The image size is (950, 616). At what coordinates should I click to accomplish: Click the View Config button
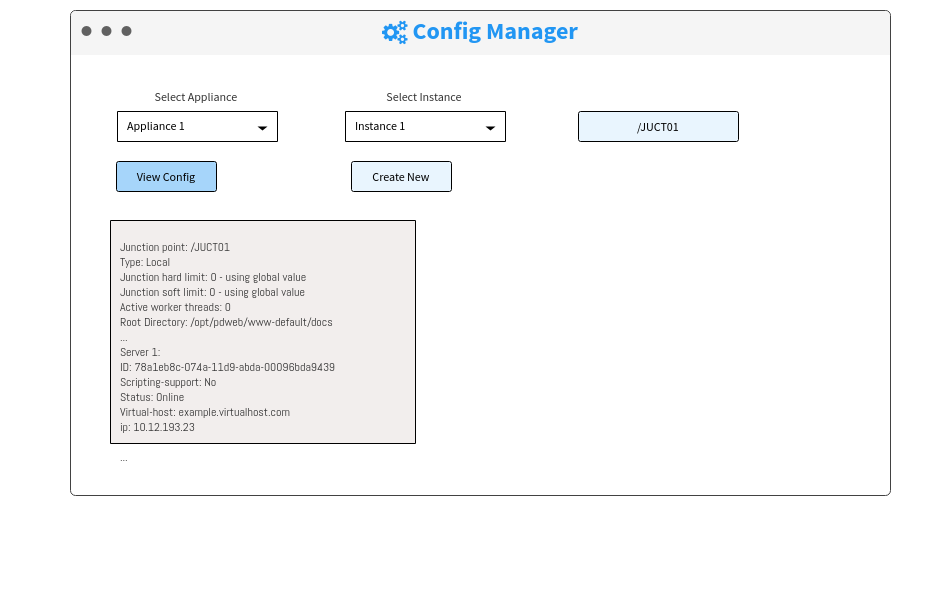167,177
